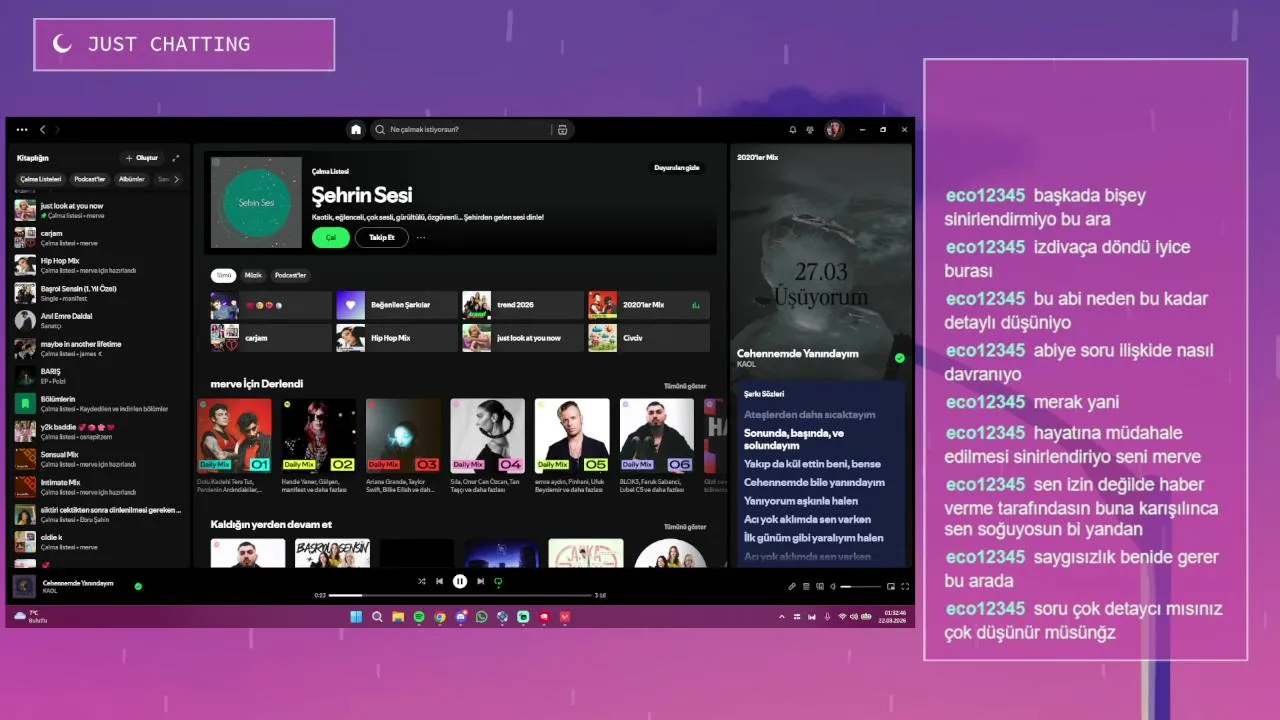Open taskbar Search
Viewport: 1280px width, 720px height.
click(377, 617)
